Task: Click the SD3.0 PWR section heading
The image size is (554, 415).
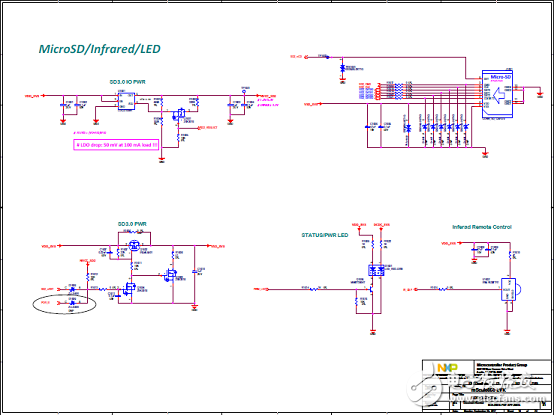Action: [x=132, y=224]
